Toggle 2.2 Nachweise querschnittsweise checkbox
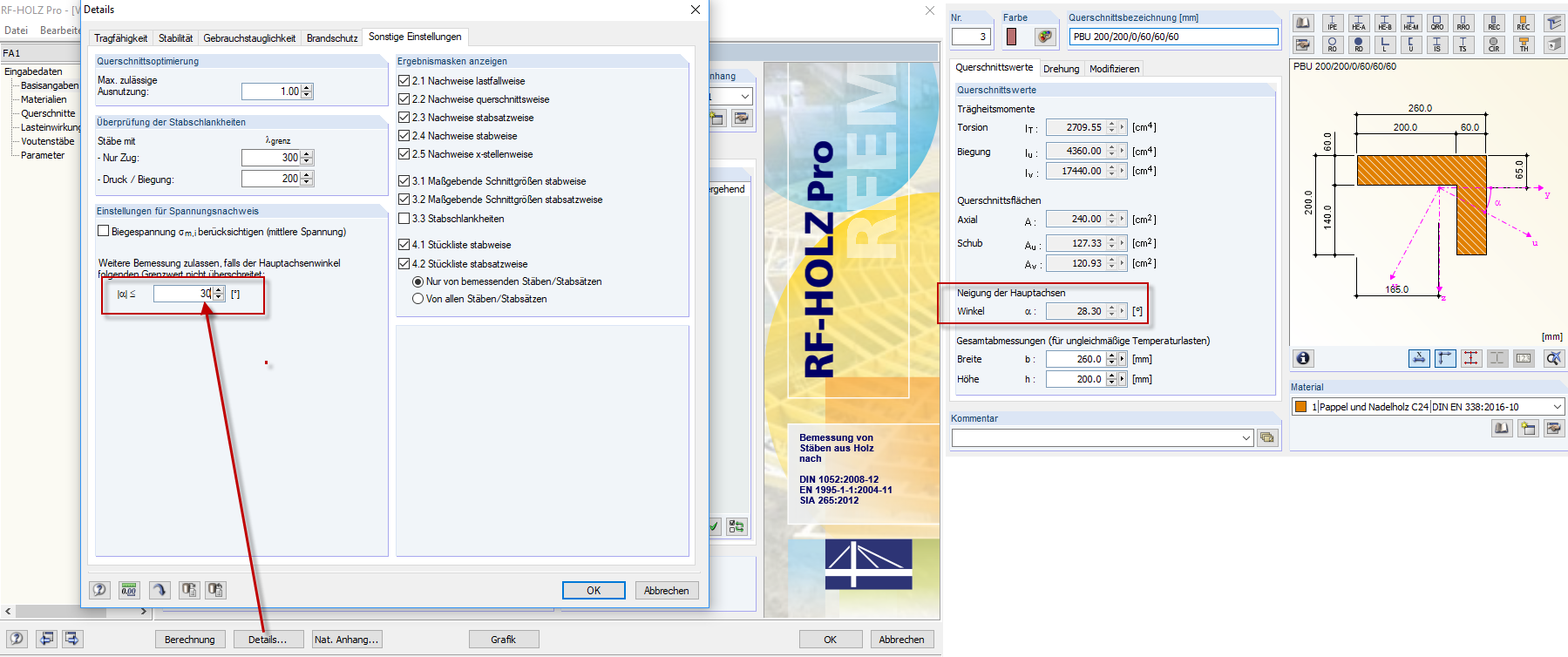 [404, 99]
